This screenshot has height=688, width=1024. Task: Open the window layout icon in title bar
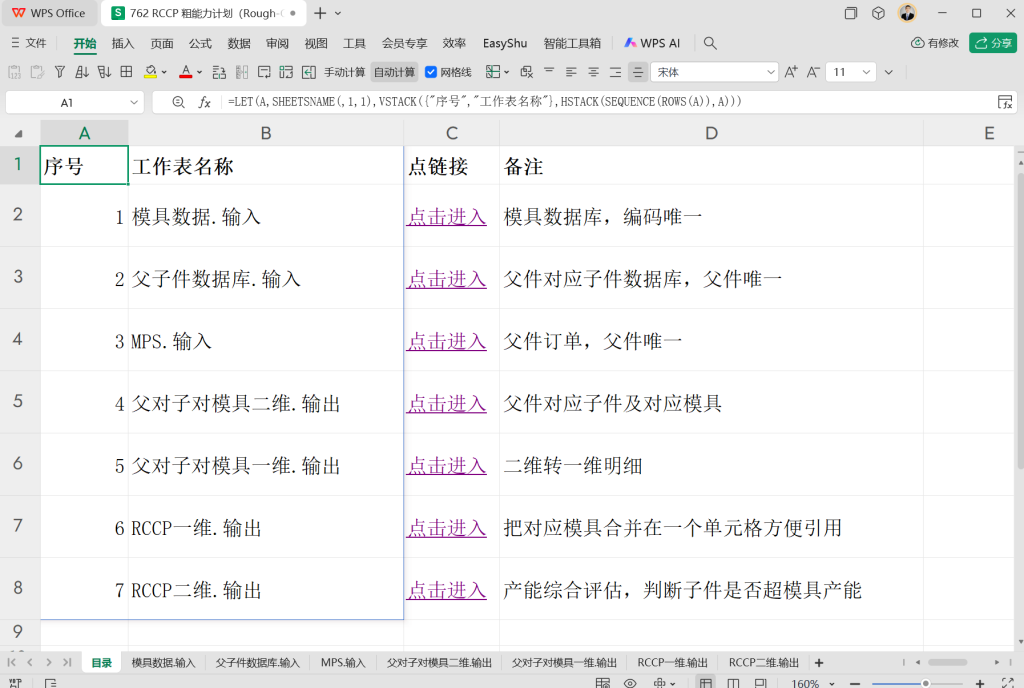pos(850,13)
